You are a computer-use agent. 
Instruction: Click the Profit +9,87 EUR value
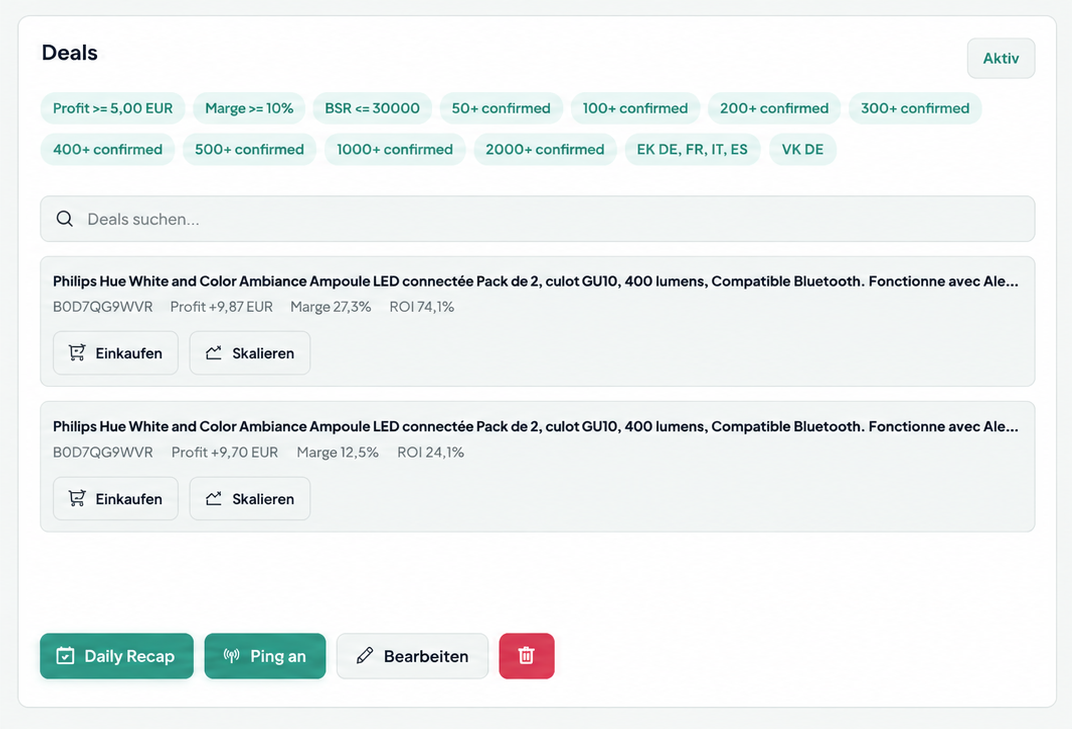coord(221,307)
